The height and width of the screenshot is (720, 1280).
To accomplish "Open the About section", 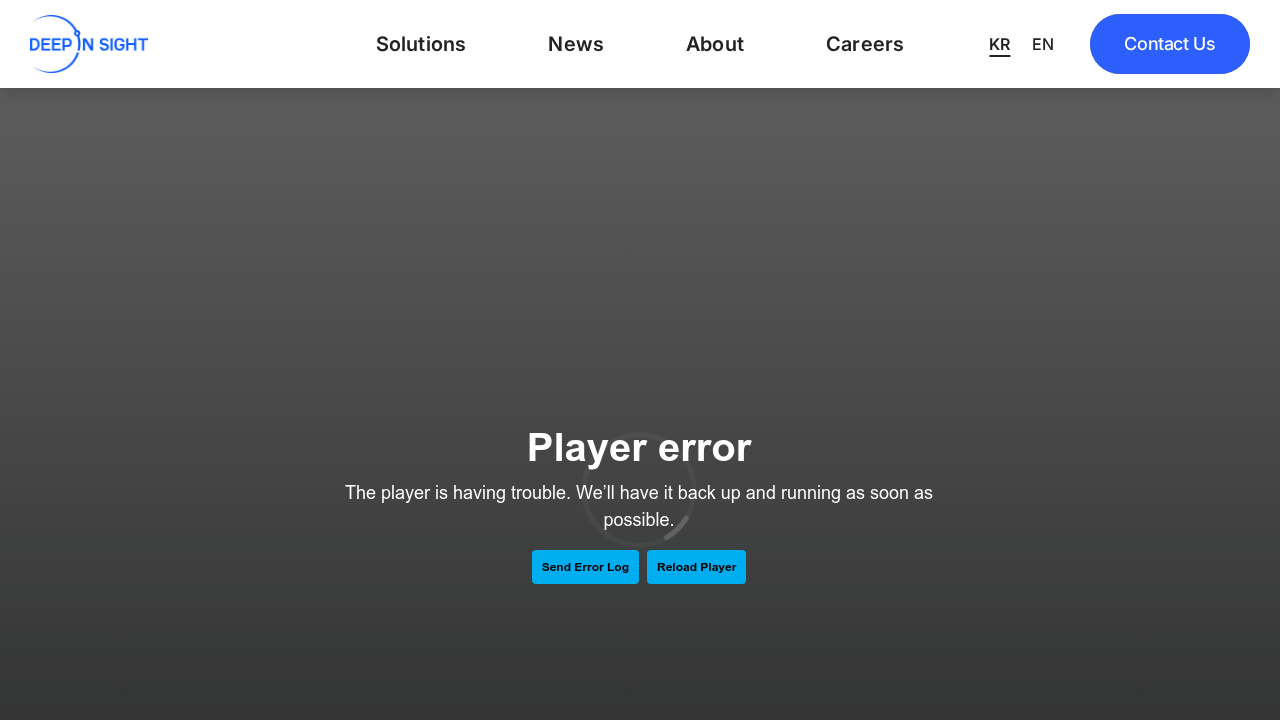I will (714, 44).
